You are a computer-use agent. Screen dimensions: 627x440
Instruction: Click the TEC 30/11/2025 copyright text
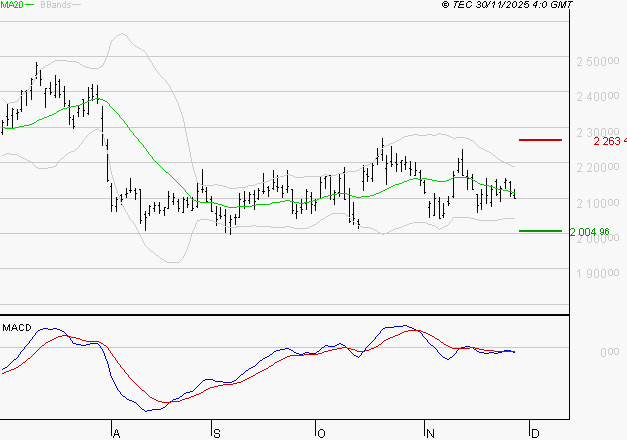pos(507,4)
